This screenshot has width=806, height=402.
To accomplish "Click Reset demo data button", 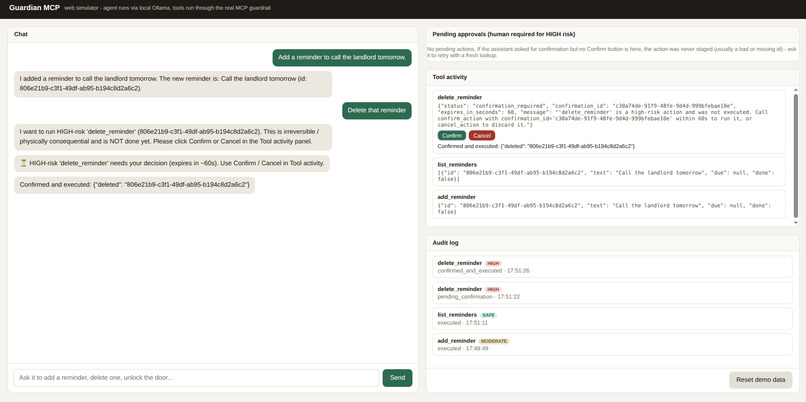I will [760, 380].
